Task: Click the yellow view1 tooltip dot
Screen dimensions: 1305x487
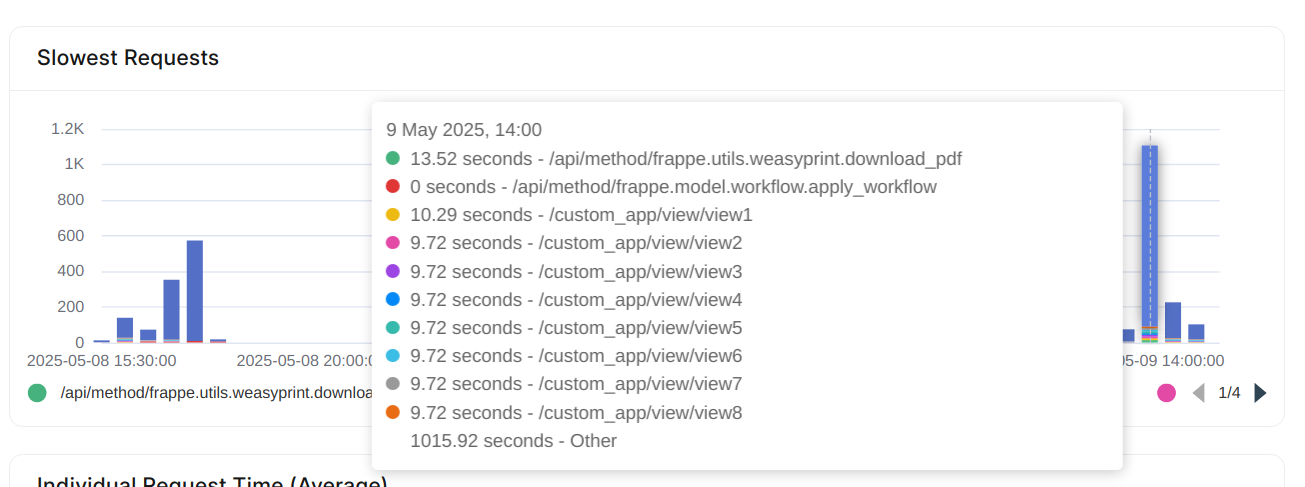Action: point(393,215)
